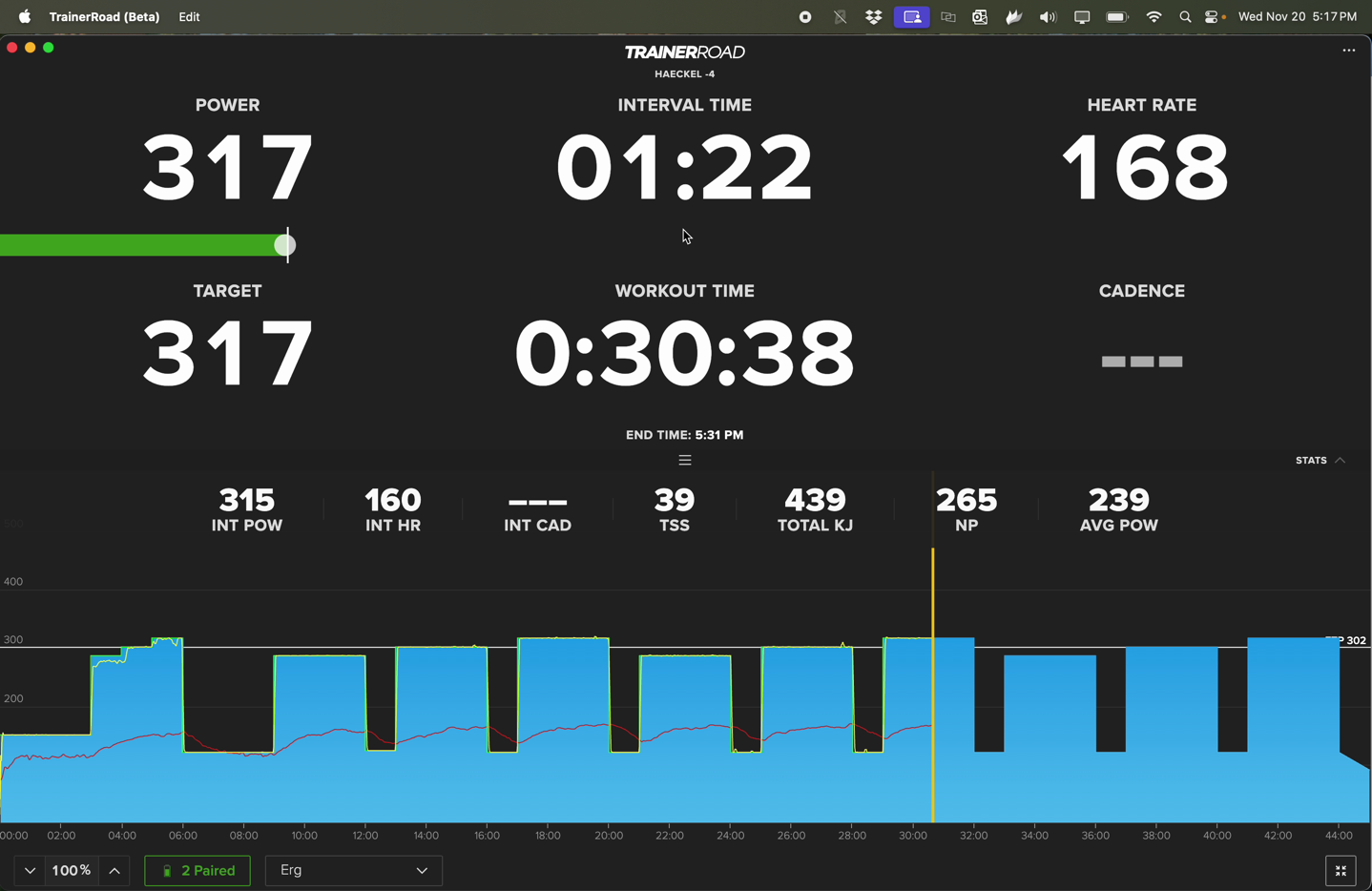Image resolution: width=1372 pixels, height=891 pixels.
Task: Open the Apple menu
Action: [x=25, y=16]
